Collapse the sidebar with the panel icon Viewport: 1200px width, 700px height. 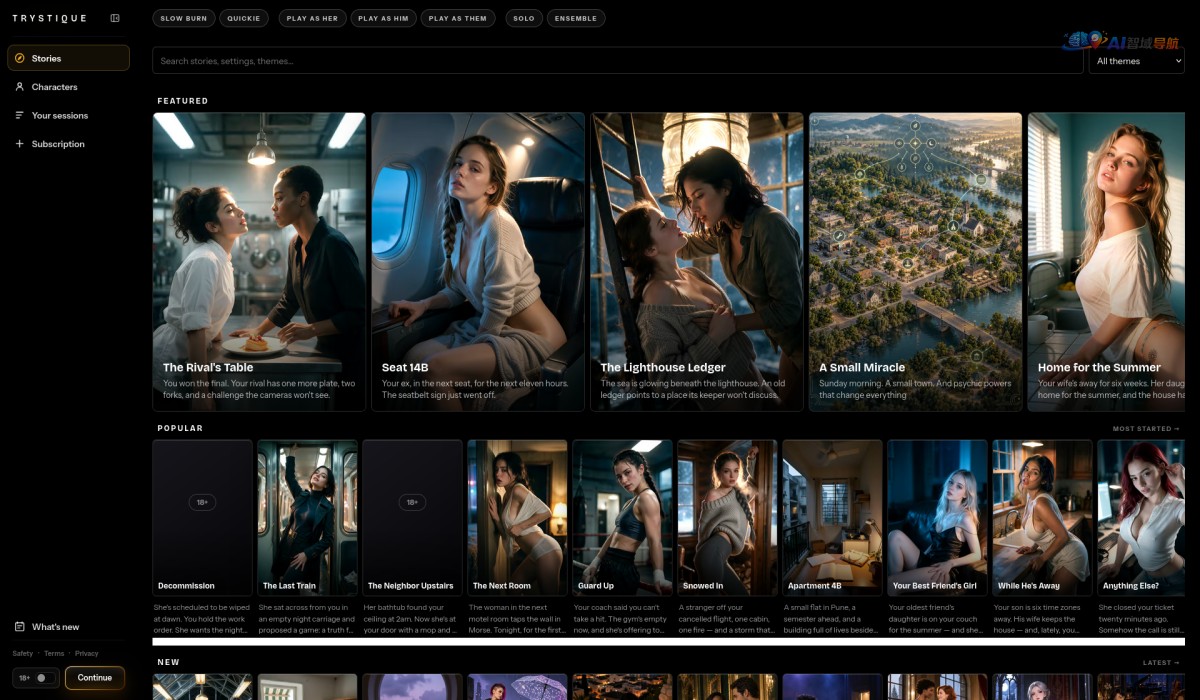[115, 18]
